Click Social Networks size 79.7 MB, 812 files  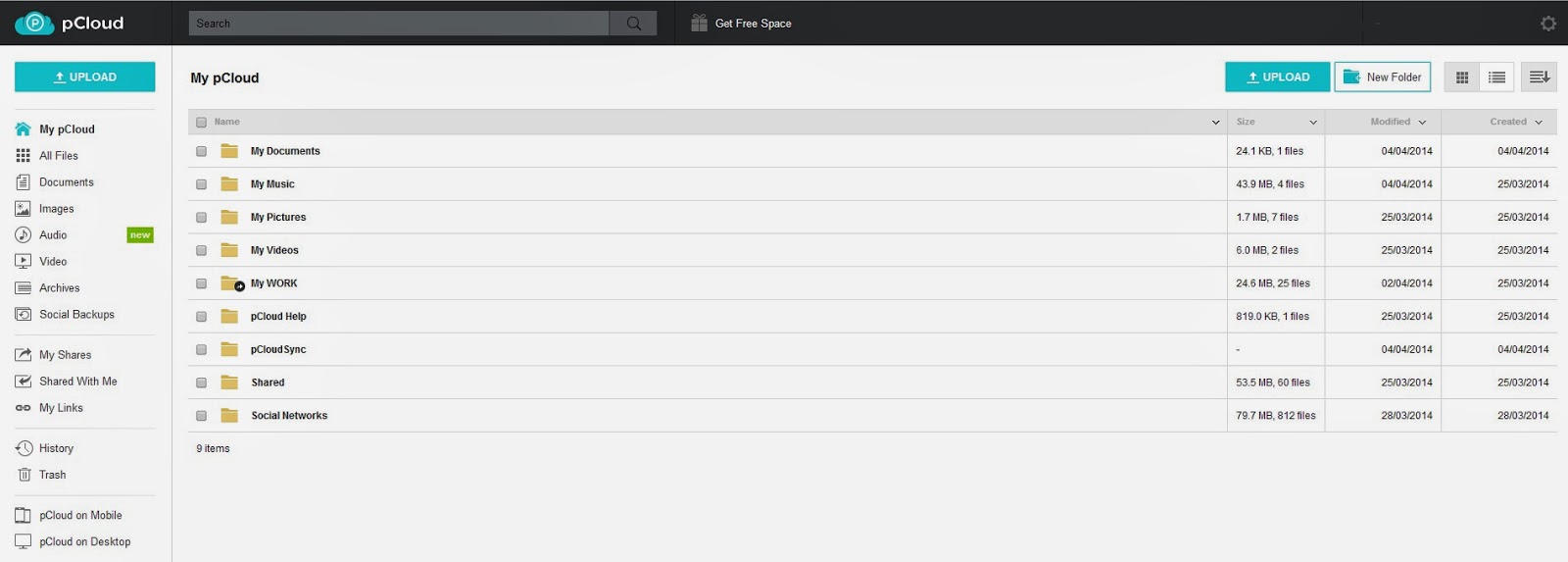(x=1276, y=416)
